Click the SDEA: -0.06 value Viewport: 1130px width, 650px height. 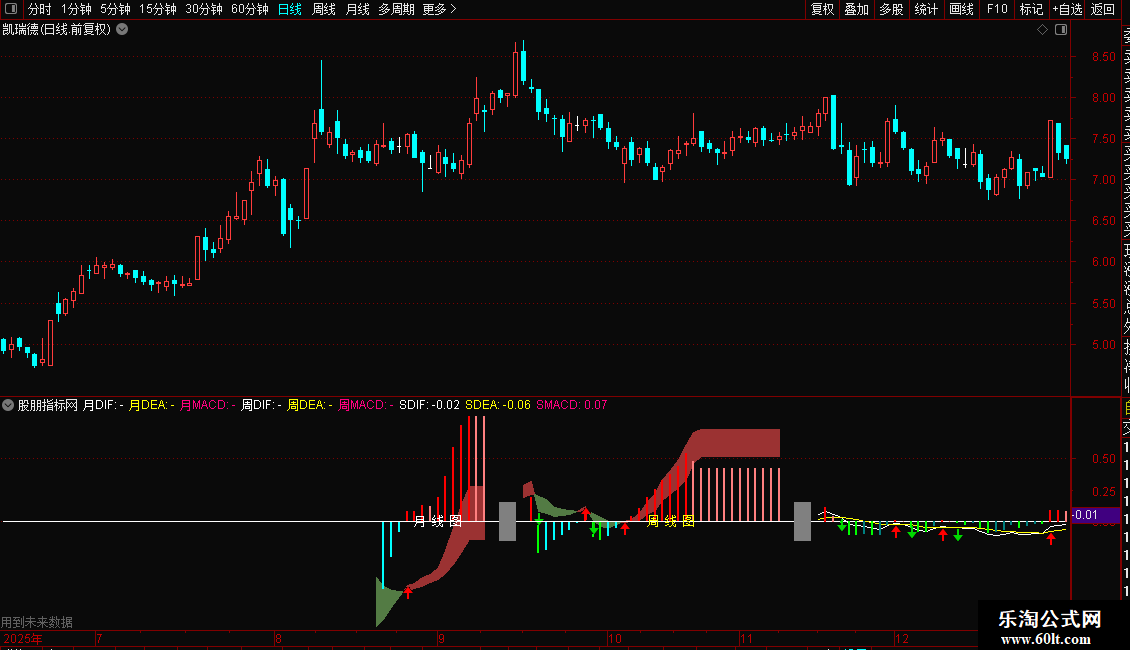pos(498,405)
